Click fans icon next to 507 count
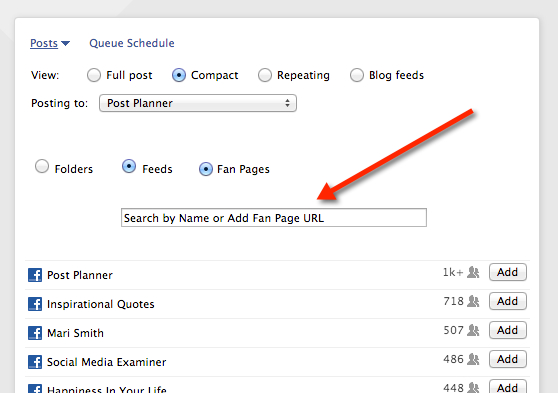The image size is (558, 393). tap(473, 330)
